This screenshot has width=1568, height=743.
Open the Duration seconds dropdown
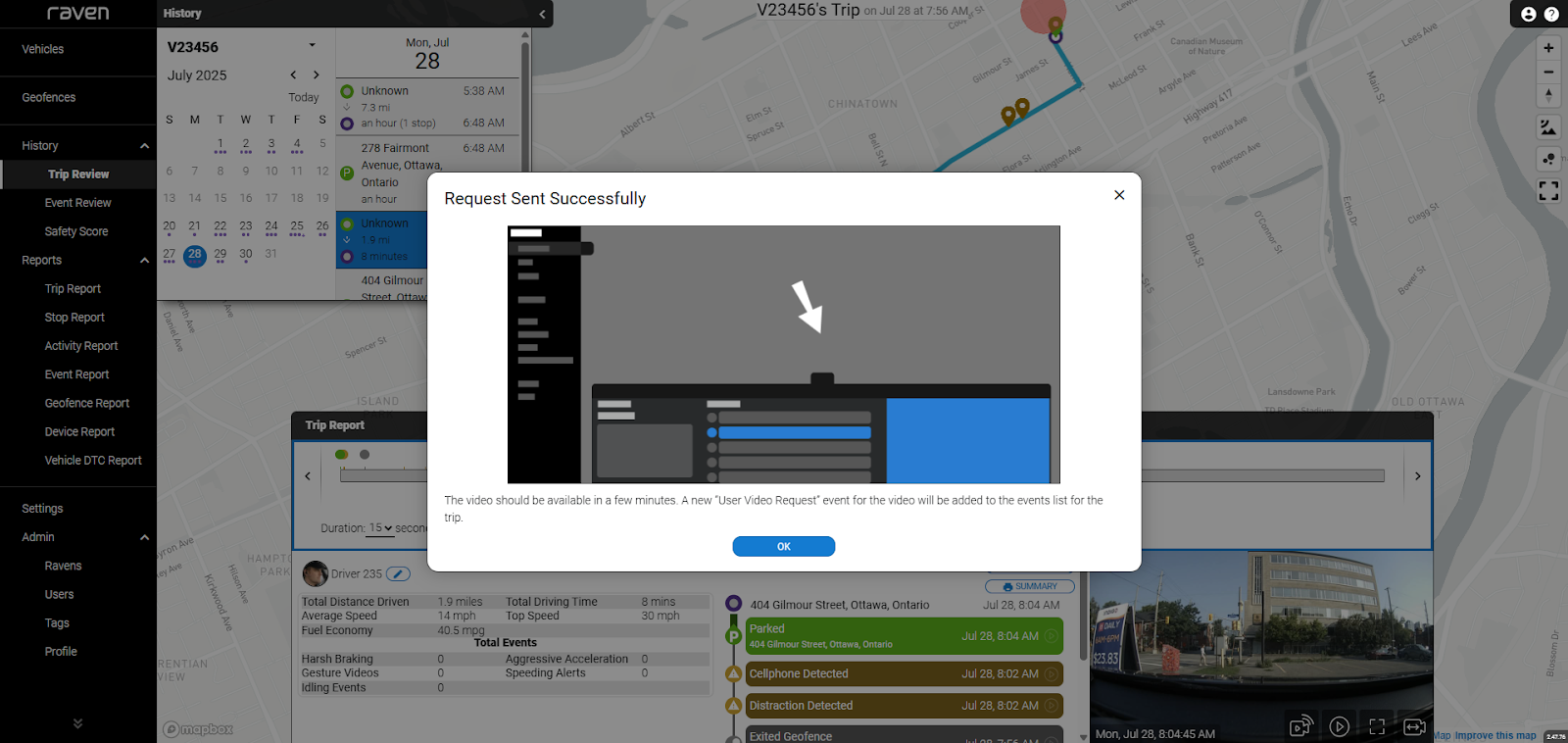pos(380,528)
